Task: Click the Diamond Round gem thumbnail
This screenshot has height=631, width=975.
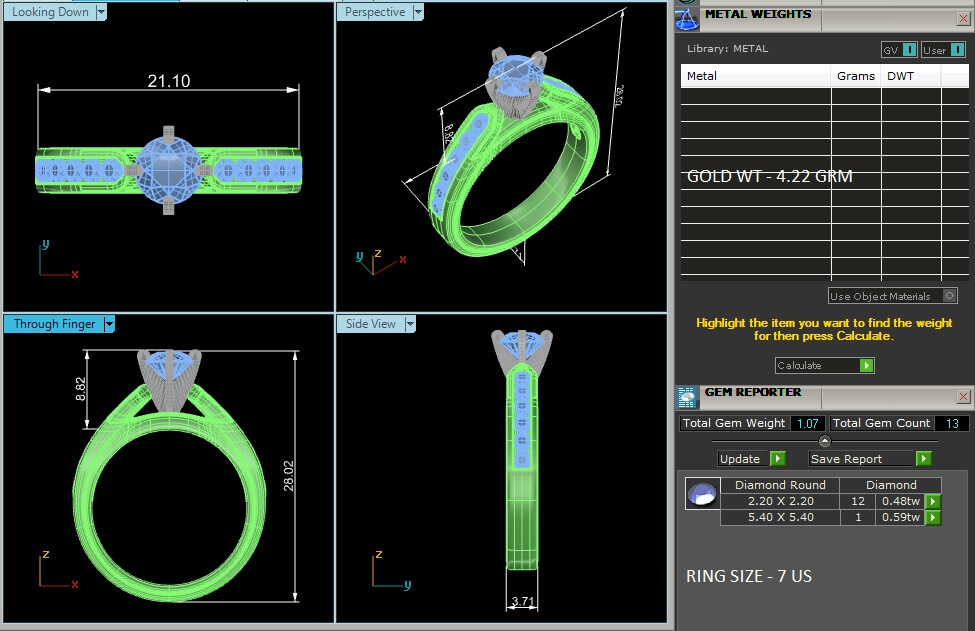Action: point(702,493)
